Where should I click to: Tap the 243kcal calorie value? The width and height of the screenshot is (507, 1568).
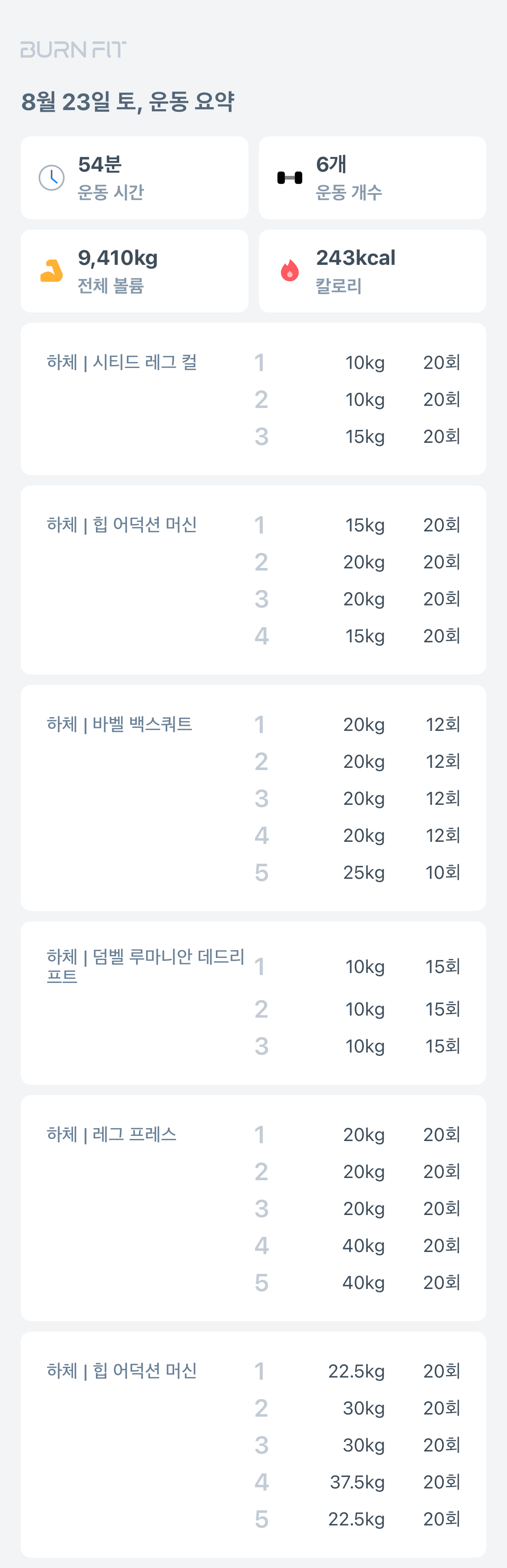[356, 258]
